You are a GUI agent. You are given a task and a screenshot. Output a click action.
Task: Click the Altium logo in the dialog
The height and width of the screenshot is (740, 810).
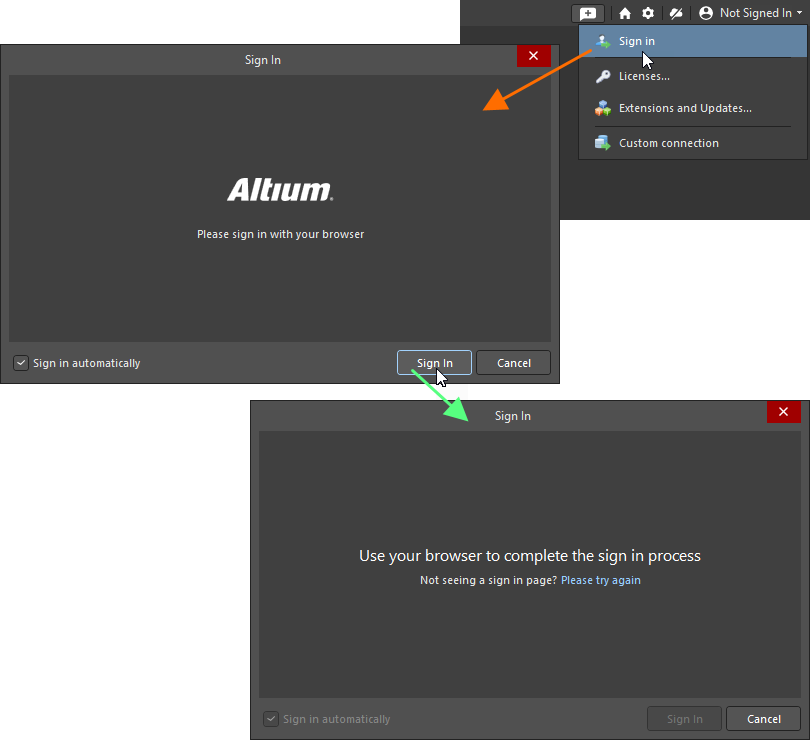click(281, 190)
